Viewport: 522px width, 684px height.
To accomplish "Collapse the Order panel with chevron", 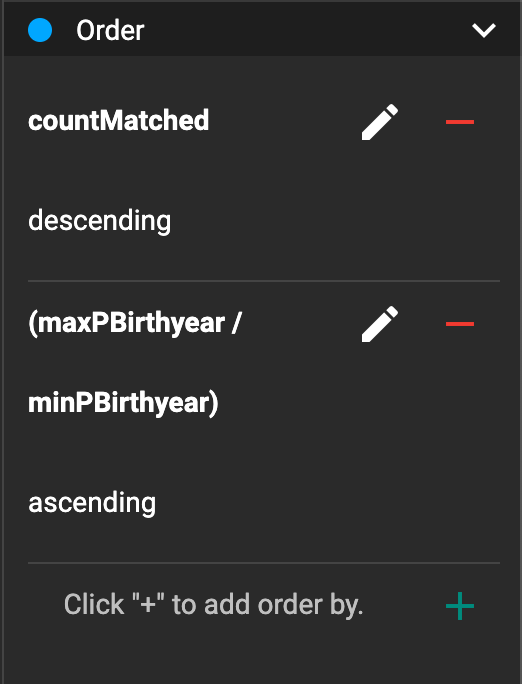I will pyautogui.click(x=484, y=31).
